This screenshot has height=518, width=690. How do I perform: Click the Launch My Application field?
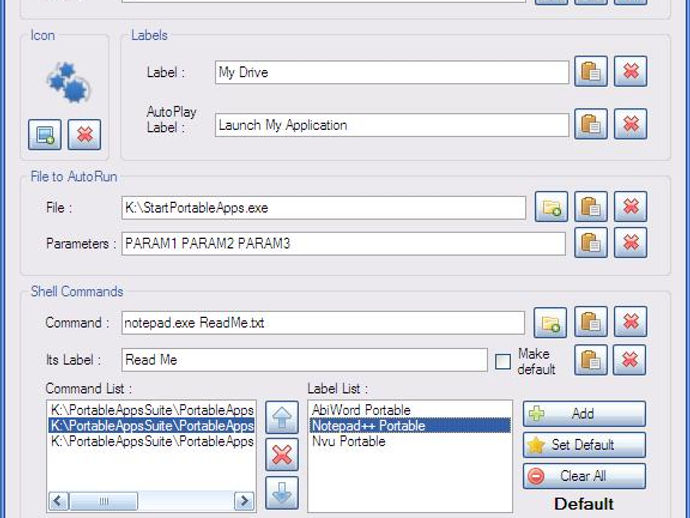[x=392, y=125]
